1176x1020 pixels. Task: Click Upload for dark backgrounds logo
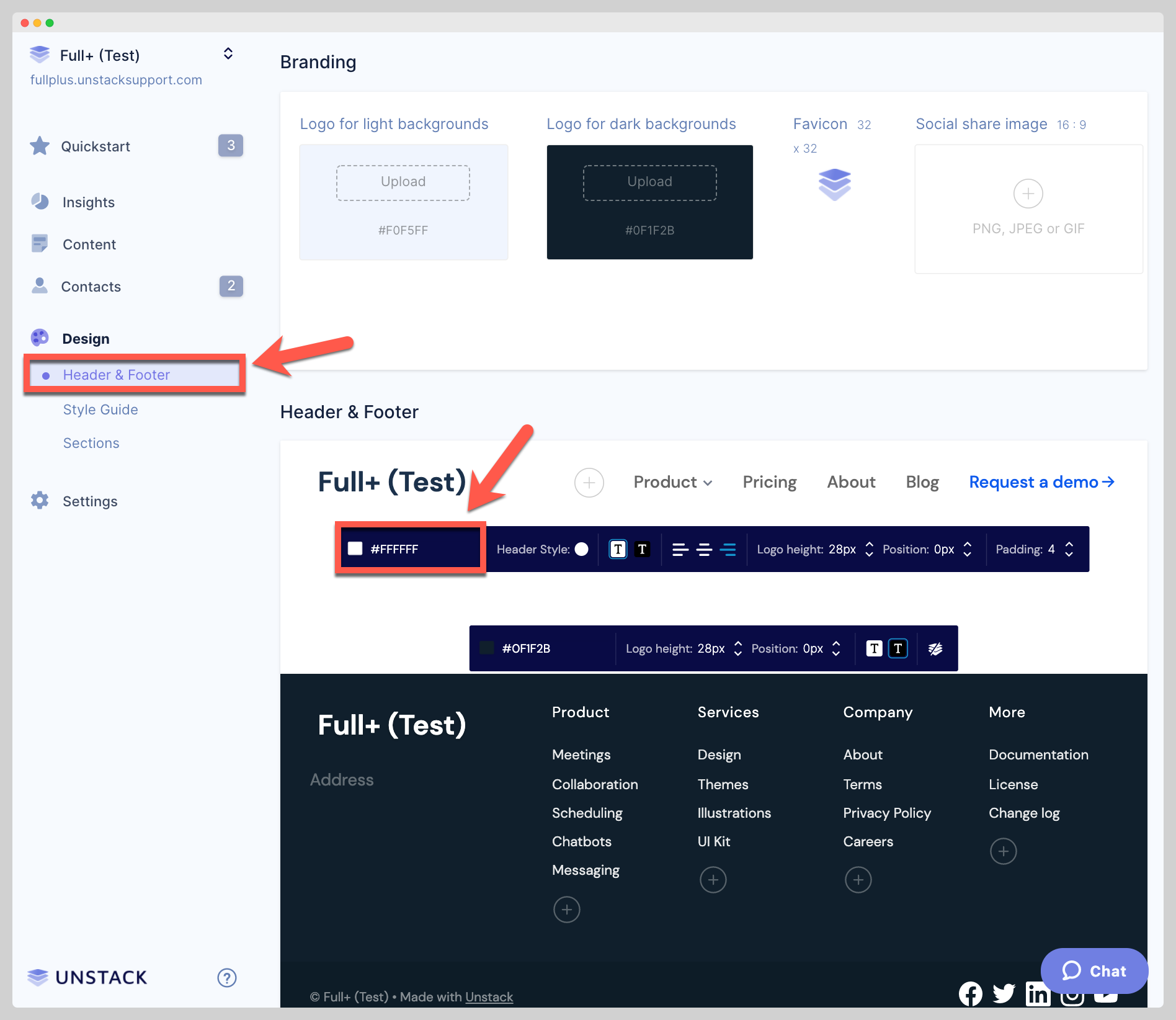[x=649, y=182]
